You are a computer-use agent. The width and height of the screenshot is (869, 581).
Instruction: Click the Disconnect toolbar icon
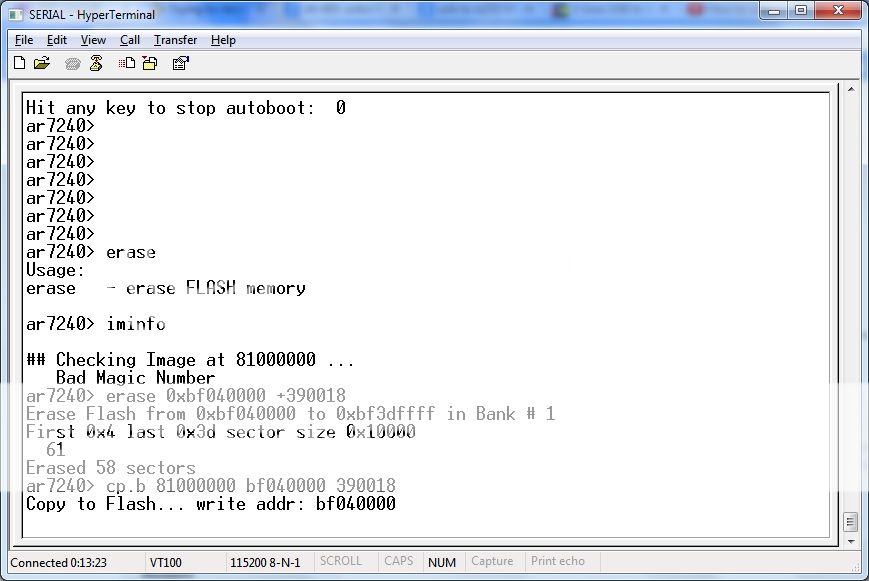pos(96,63)
